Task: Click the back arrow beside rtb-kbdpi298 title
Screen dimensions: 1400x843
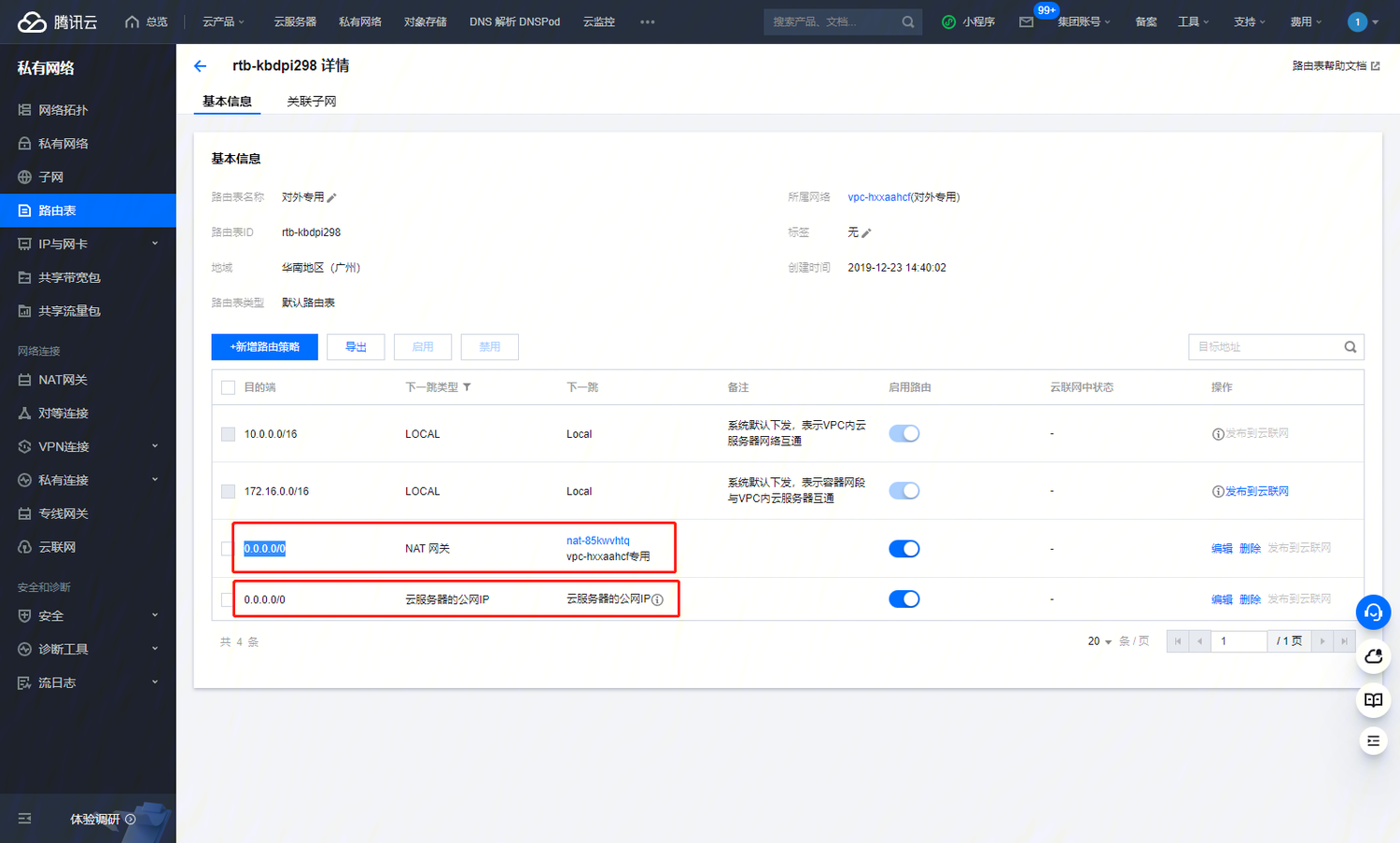Action: pyautogui.click(x=200, y=66)
